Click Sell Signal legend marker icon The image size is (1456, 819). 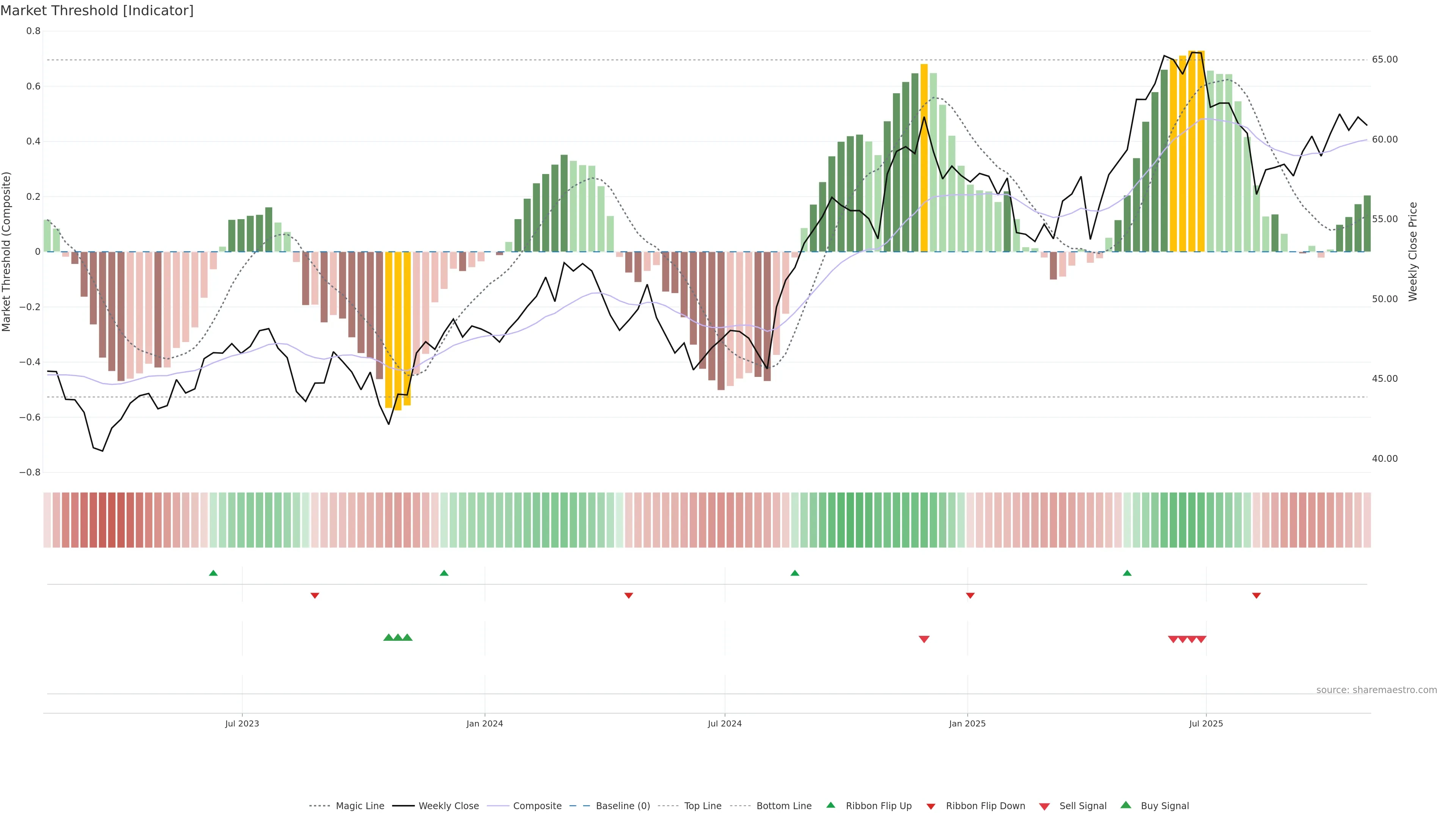tap(1045, 806)
